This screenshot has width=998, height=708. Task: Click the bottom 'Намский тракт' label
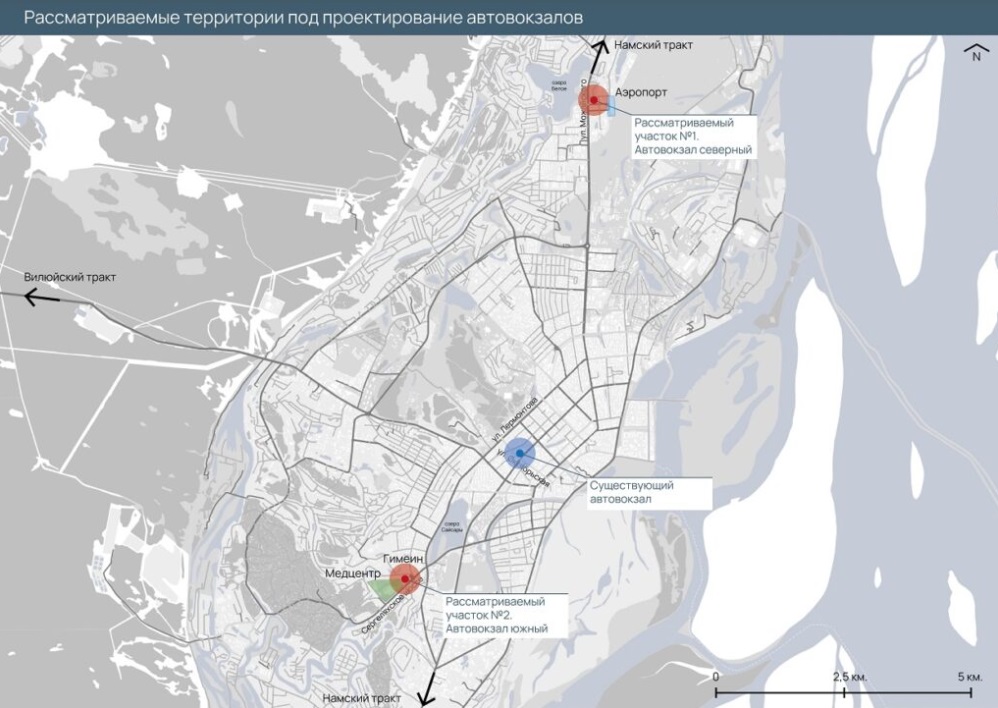362,698
